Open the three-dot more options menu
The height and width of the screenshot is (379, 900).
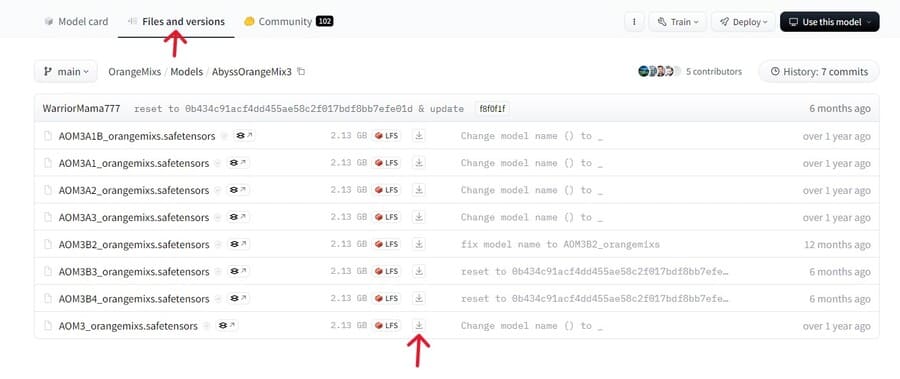coord(634,22)
